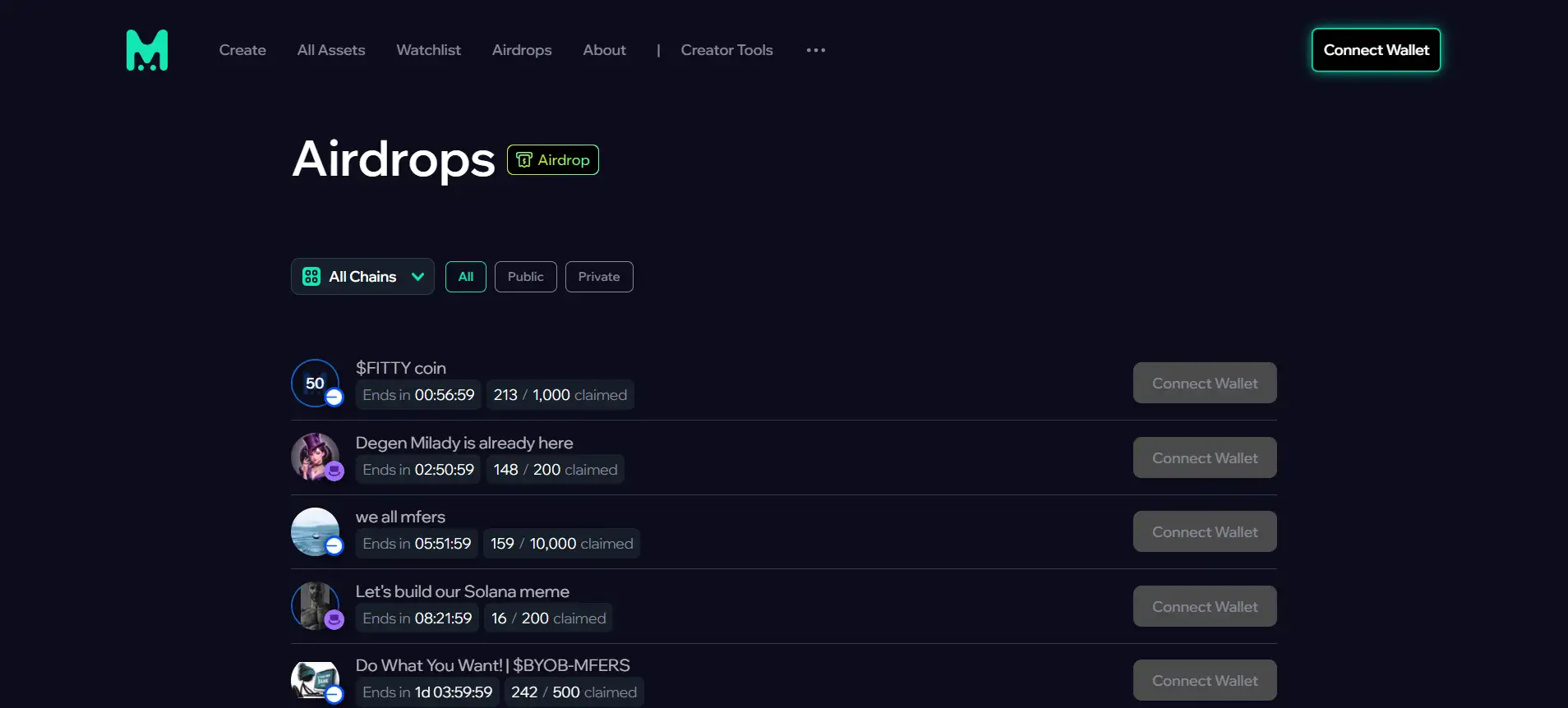Click the Solana meme airdrop avatar
Screen dimensions: 1568x708
tap(316, 606)
